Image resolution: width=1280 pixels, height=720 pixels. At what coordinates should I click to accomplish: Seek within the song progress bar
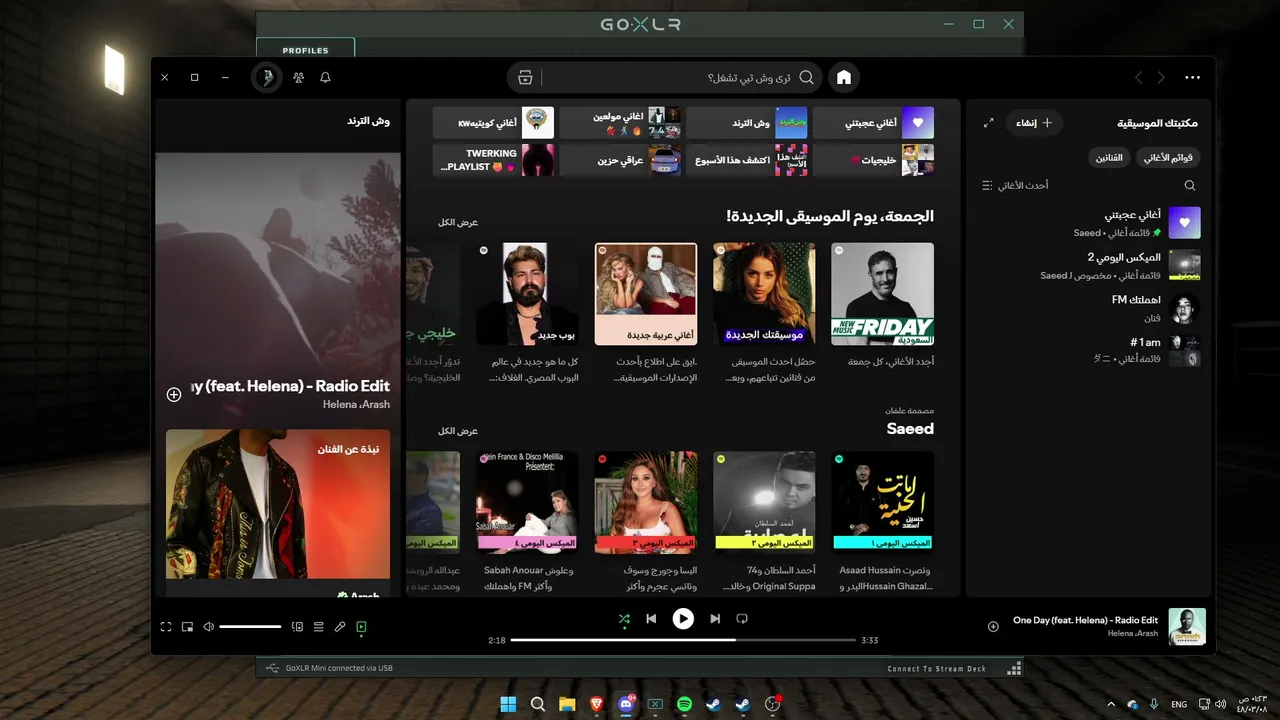point(683,640)
